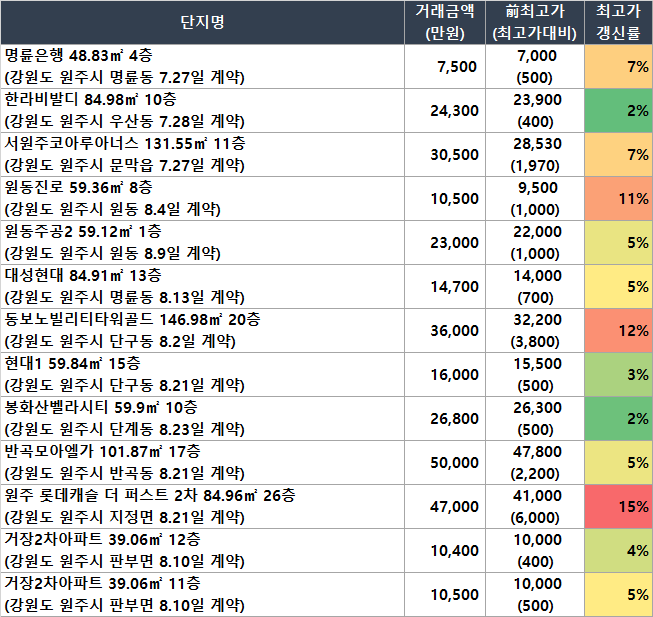The height and width of the screenshot is (617, 653).
Task: Select the 봉화산벨라시티 59.9㎡ 10층 cell
Action: (202, 419)
